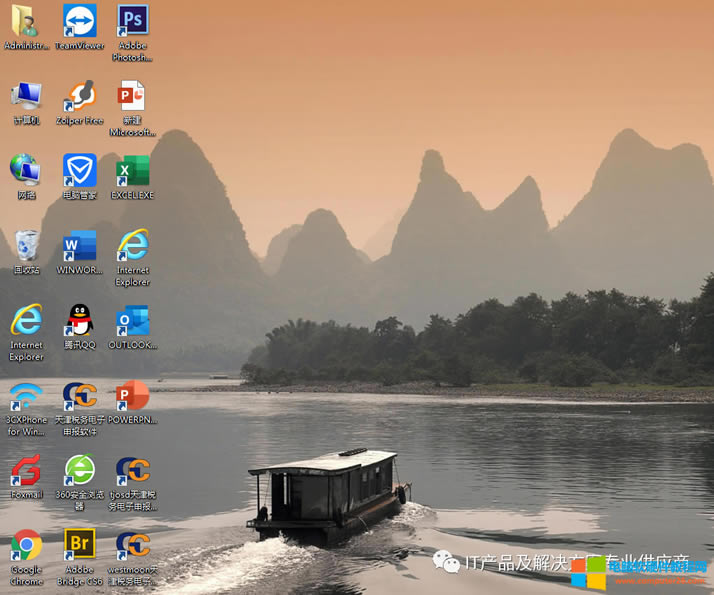Click the 网络 (Network) desktop icon

pos(26,170)
